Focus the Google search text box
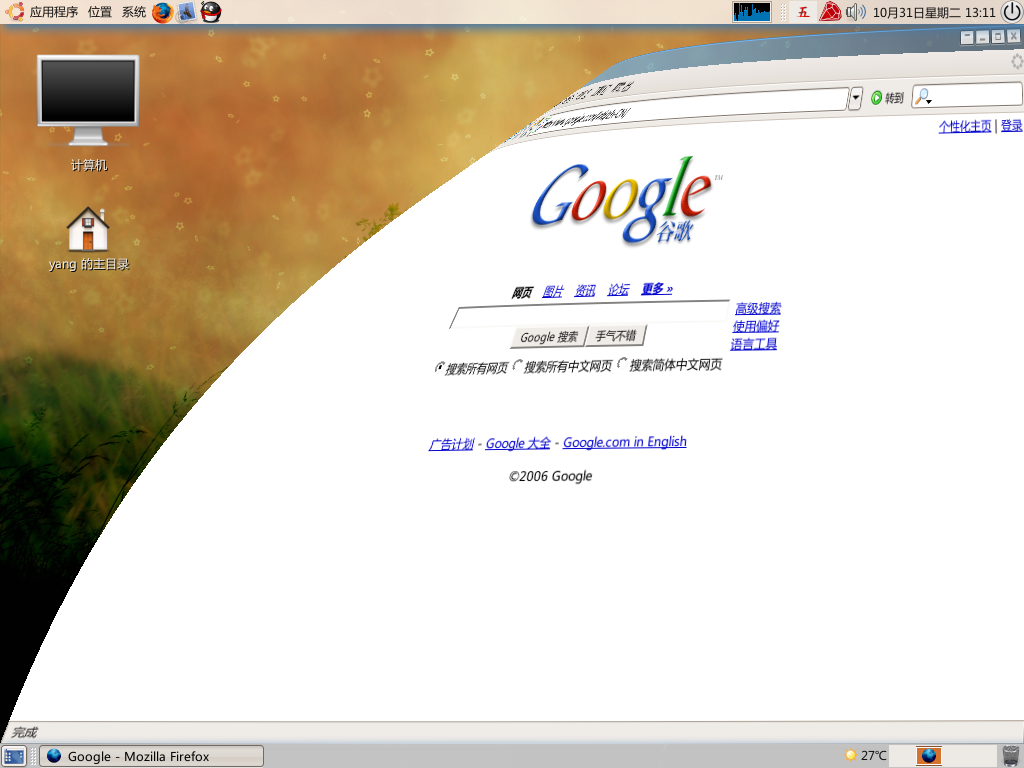 pos(590,315)
